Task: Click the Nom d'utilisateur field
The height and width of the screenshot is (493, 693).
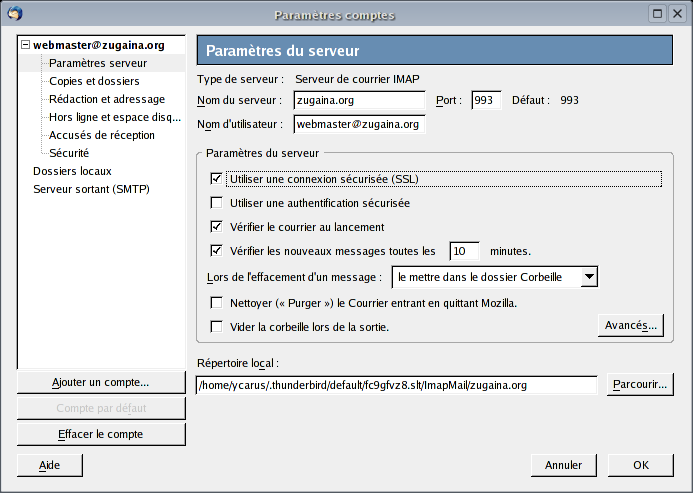Action: point(359,124)
